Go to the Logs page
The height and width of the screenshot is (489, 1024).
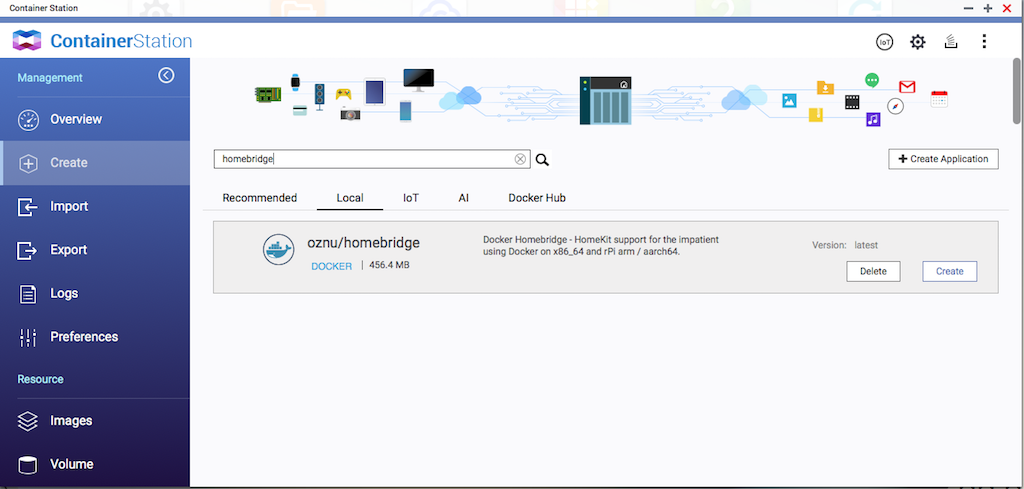pyautogui.click(x=64, y=293)
